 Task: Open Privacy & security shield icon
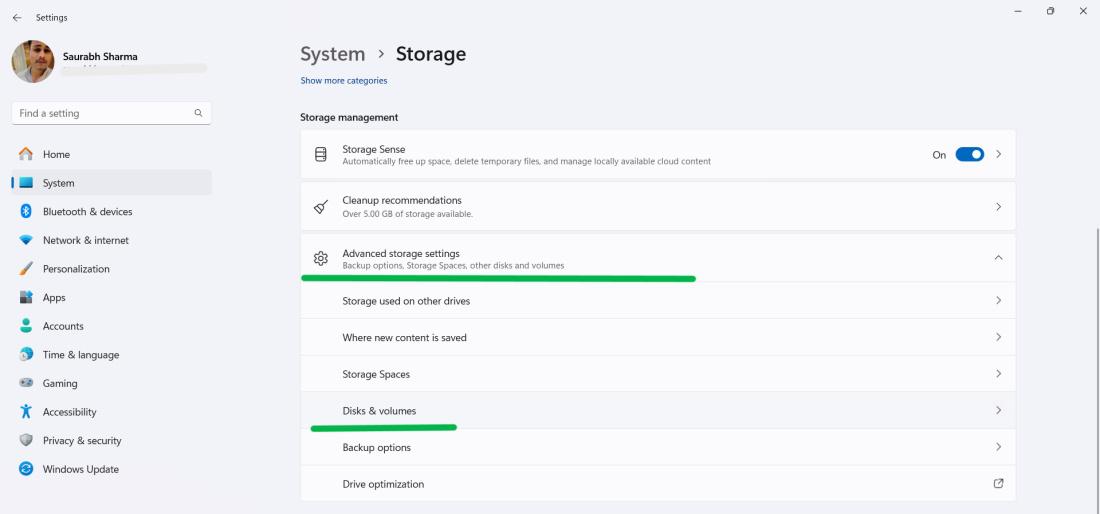click(x=26, y=440)
